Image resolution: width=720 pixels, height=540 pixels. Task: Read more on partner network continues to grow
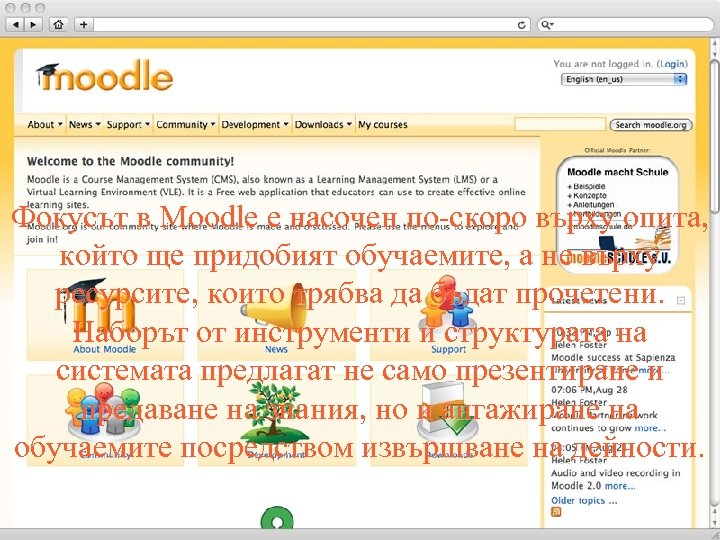(x=650, y=428)
